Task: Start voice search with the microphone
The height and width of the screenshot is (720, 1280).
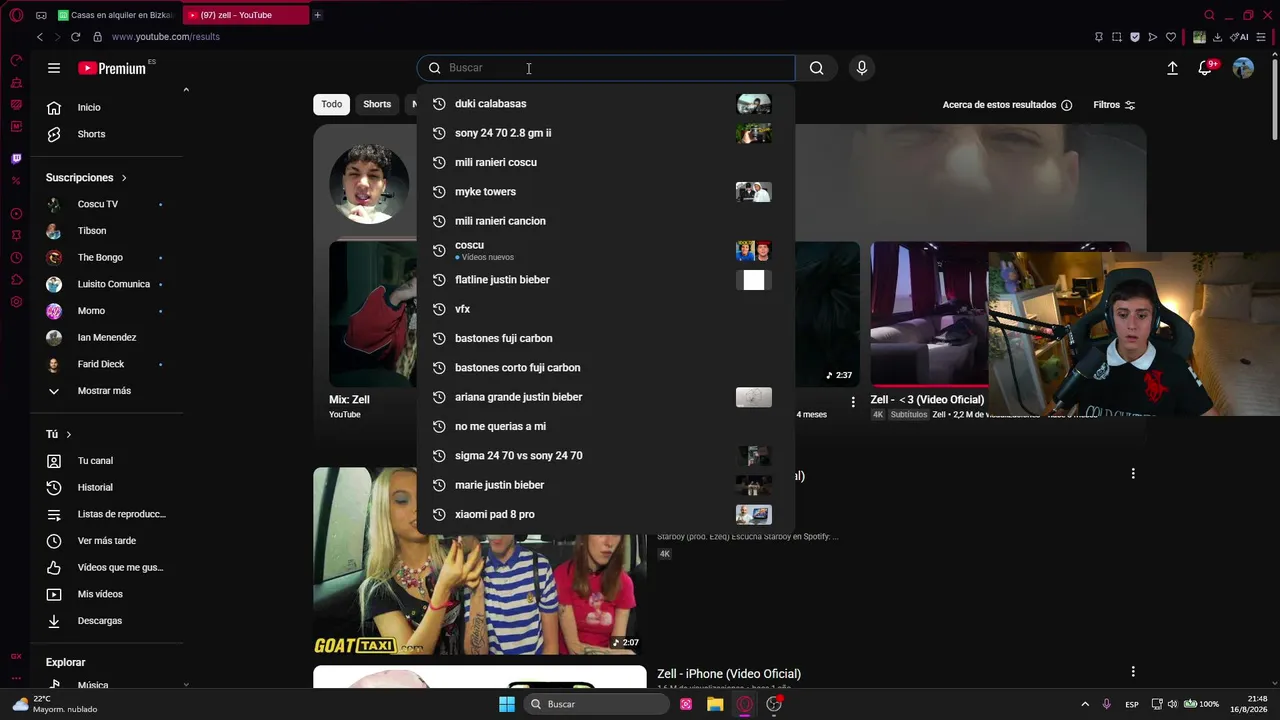Action: pos(862,68)
